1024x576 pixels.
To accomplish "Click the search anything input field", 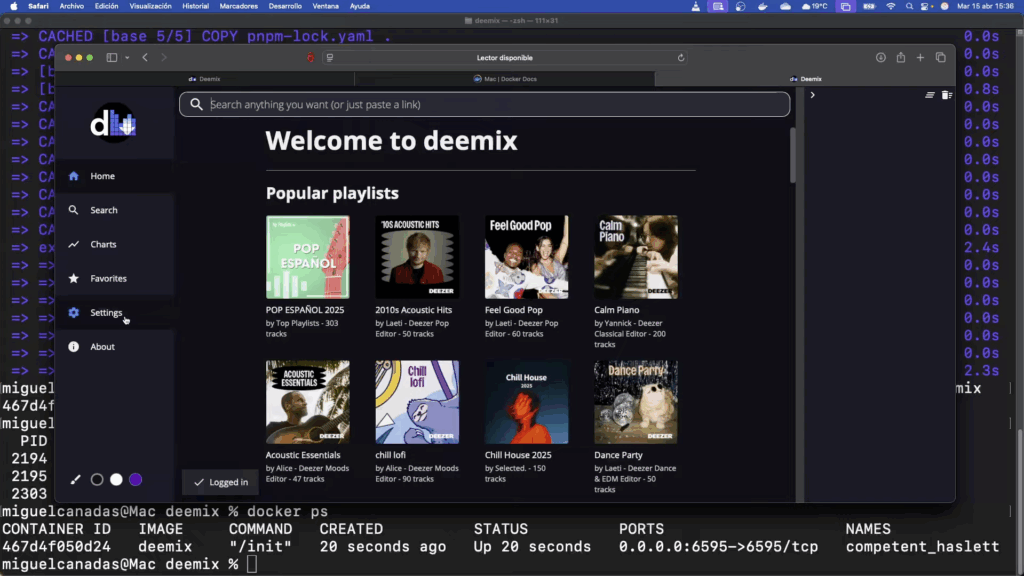I will (x=485, y=104).
